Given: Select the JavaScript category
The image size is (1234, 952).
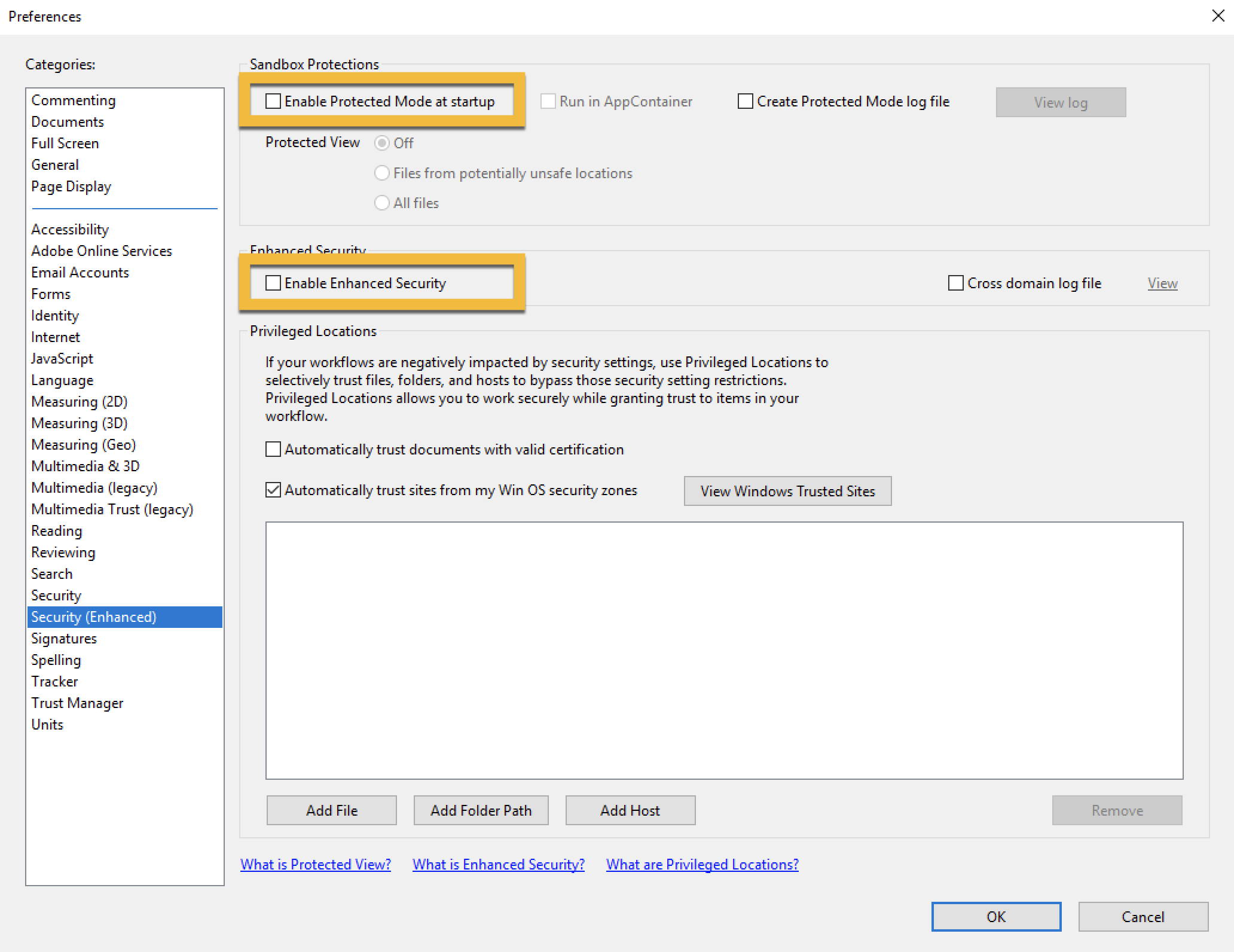Looking at the screenshot, I should coord(62,359).
